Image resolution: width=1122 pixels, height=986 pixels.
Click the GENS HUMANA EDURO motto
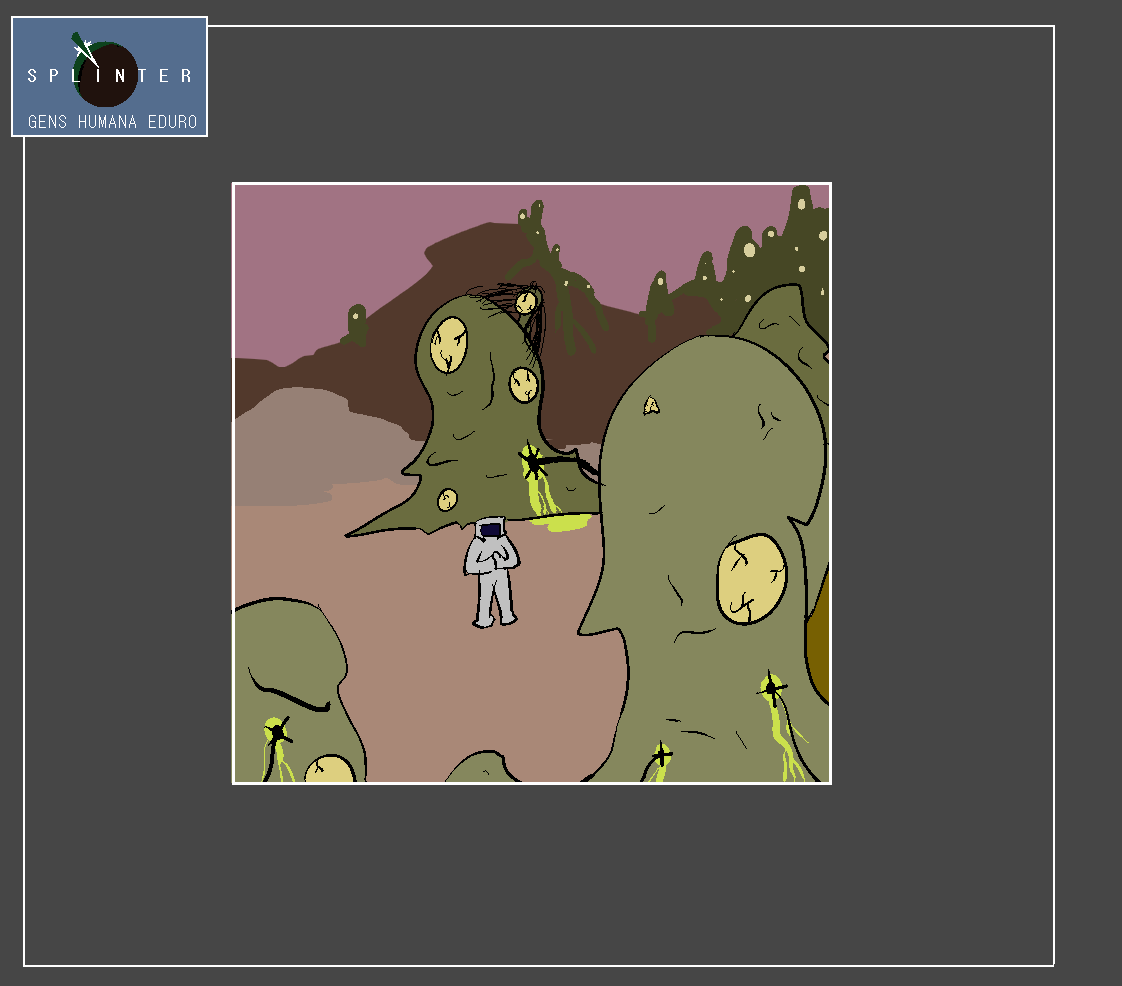coord(111,122)
